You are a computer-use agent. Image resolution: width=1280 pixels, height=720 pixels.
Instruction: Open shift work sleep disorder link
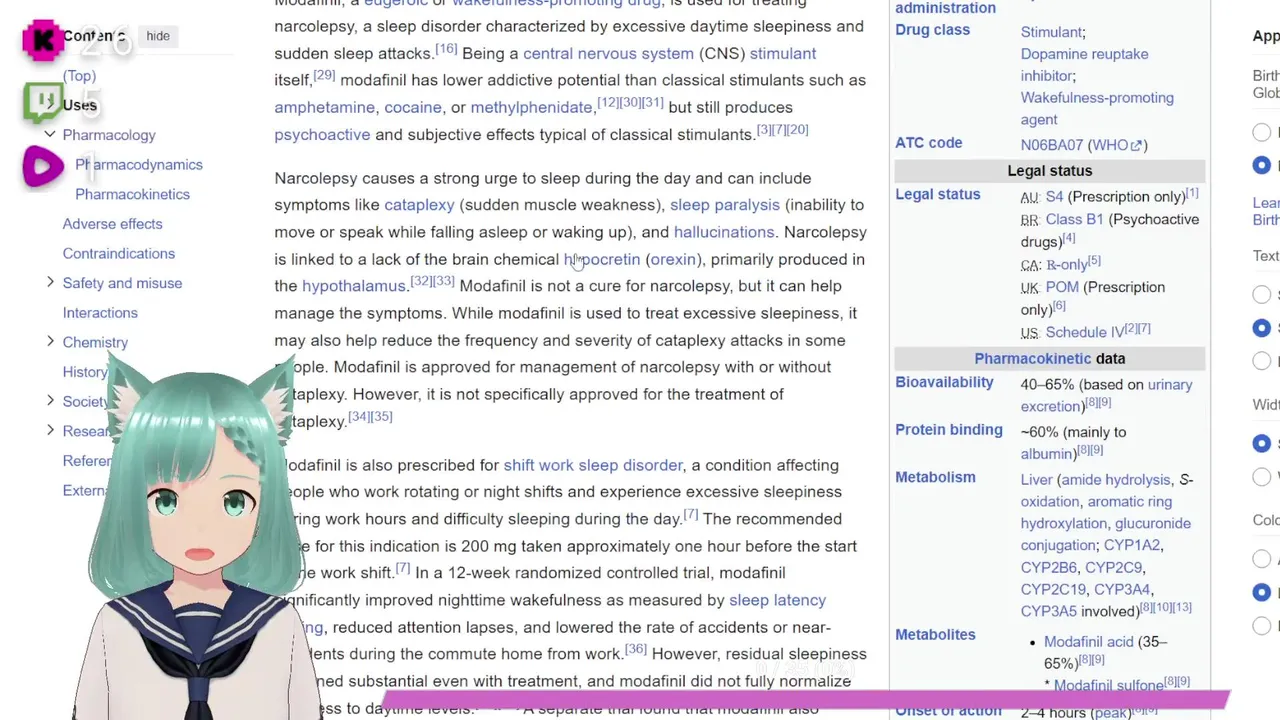coord(593,465)
